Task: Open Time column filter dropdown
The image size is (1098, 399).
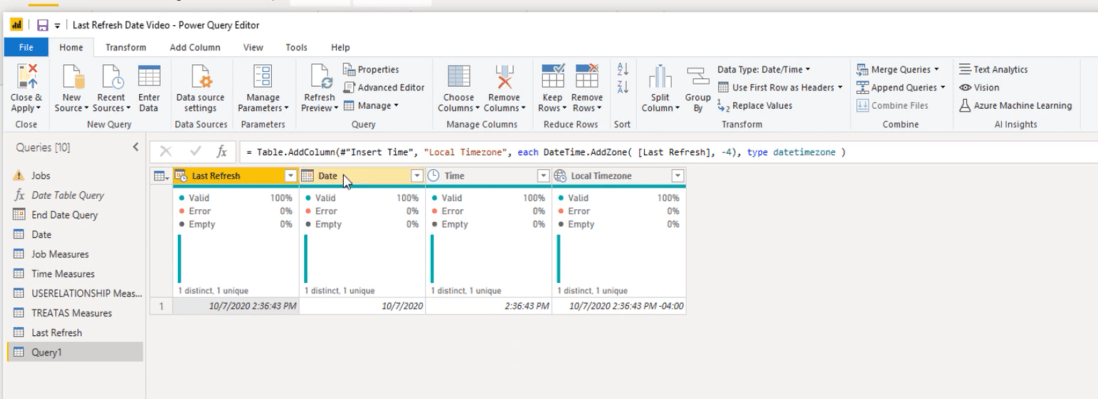Action: point(543,176)
